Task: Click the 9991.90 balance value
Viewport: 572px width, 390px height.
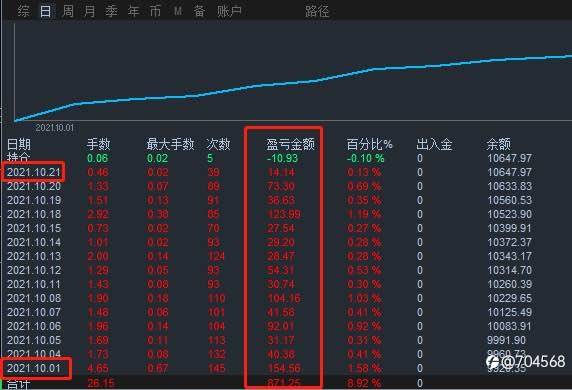Action: (x=506, y=340)
